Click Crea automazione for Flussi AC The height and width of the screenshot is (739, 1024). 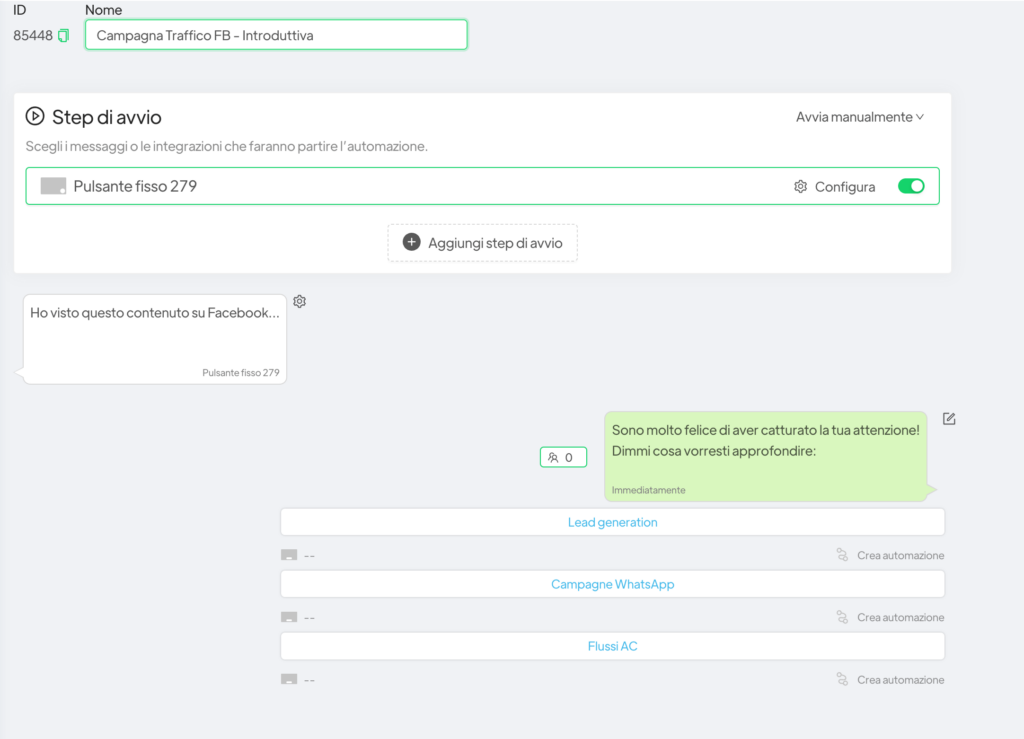click(x=901, y=680)
